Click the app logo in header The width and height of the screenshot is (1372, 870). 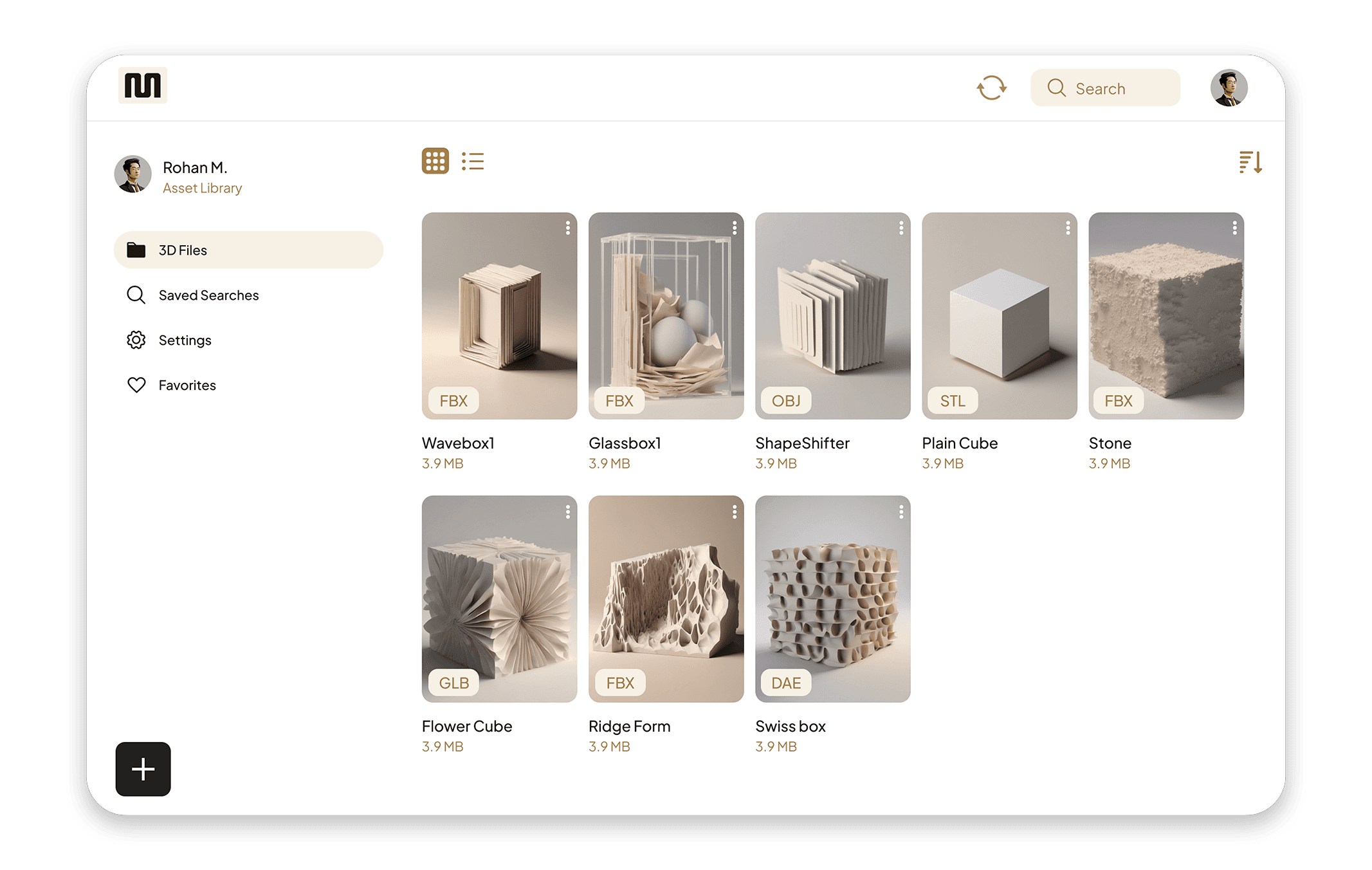pyautogui.click(x=143, y=85)
